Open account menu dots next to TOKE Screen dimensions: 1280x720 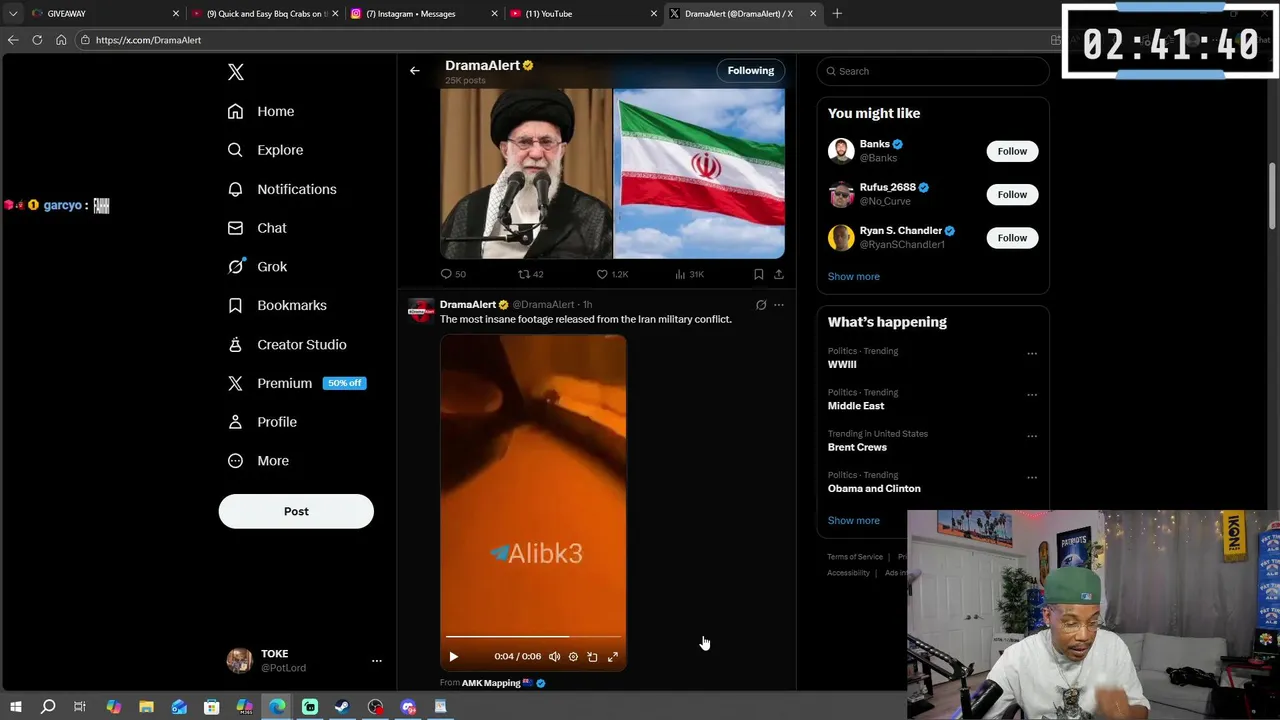point(377,661)
